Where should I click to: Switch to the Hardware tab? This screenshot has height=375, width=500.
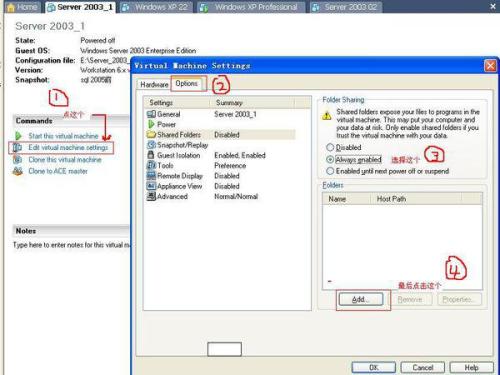pos(154,84)
